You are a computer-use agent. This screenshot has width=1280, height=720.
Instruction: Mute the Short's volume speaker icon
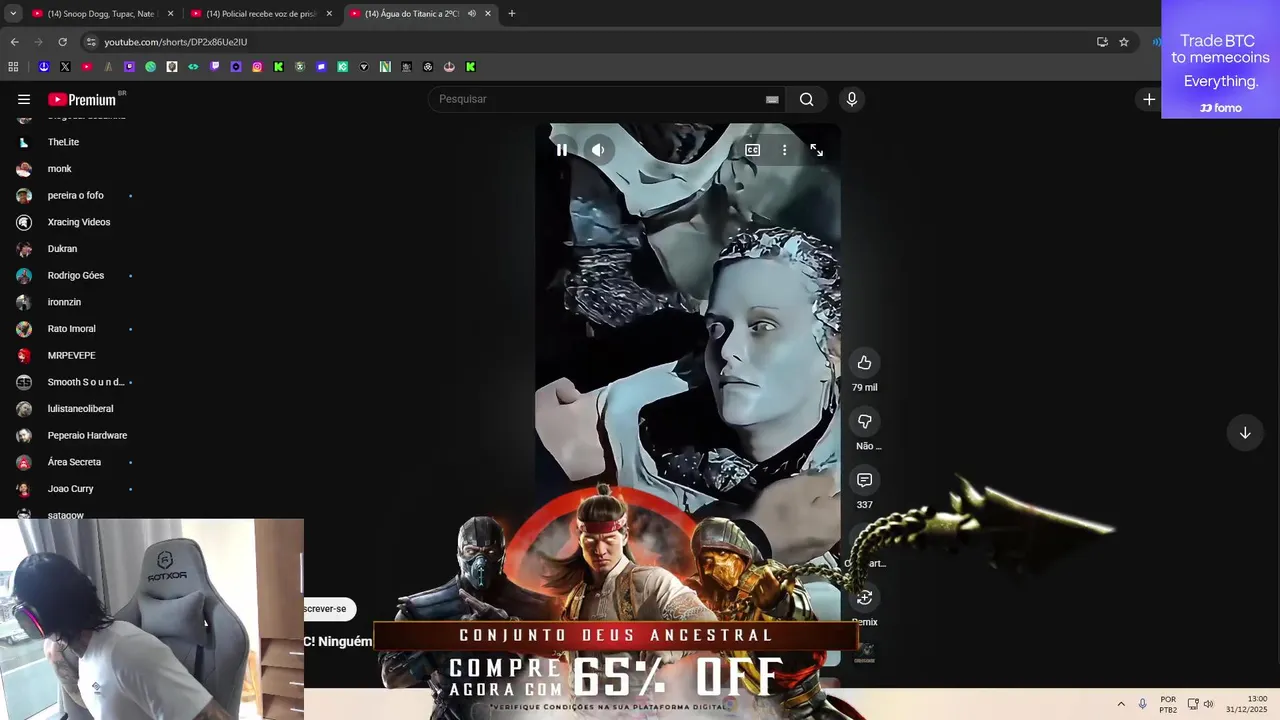(x=598, y=150)
